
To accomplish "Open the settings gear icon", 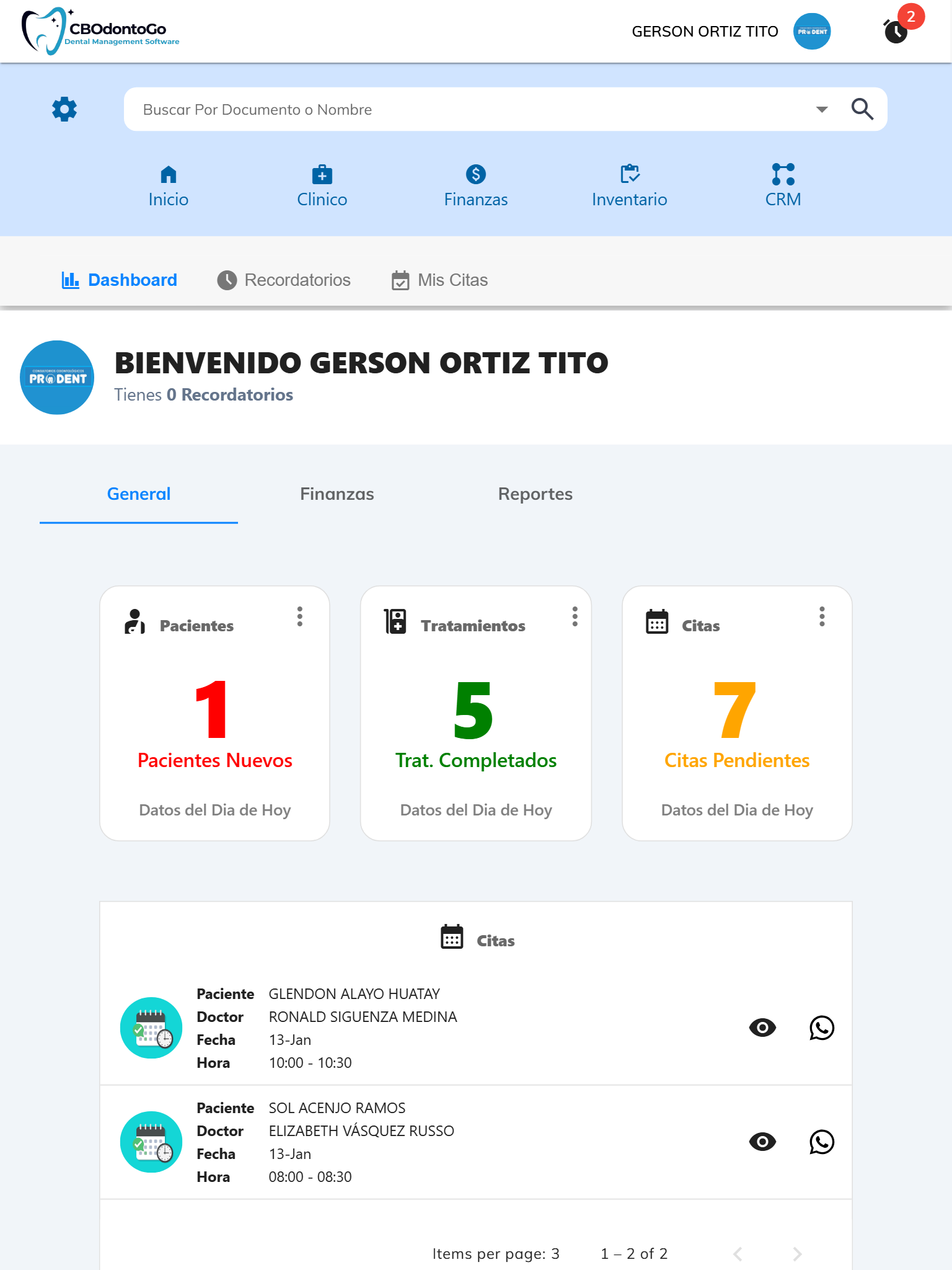I will (x=64, y=109).
